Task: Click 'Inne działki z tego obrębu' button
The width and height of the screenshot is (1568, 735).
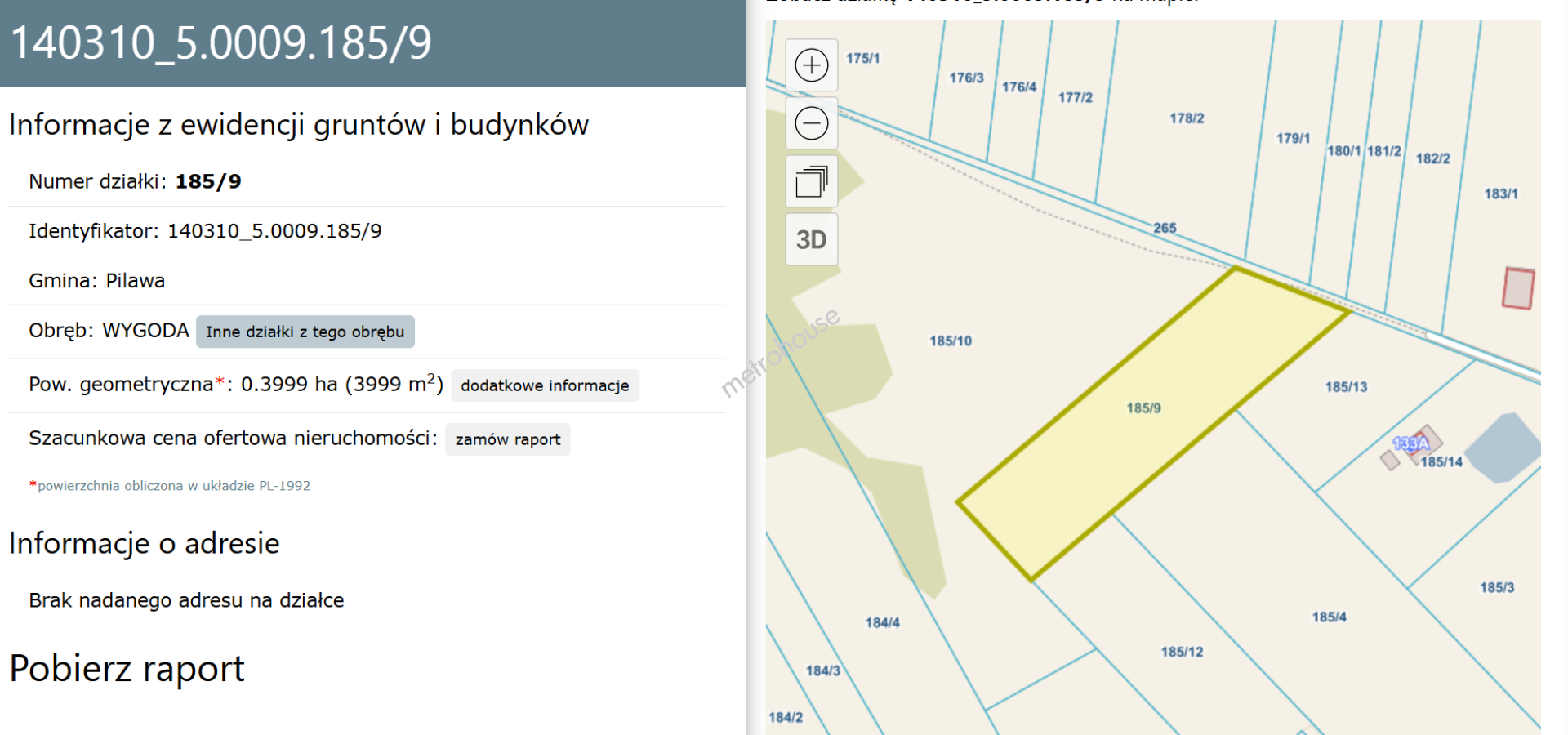Action: click(305, 332)
